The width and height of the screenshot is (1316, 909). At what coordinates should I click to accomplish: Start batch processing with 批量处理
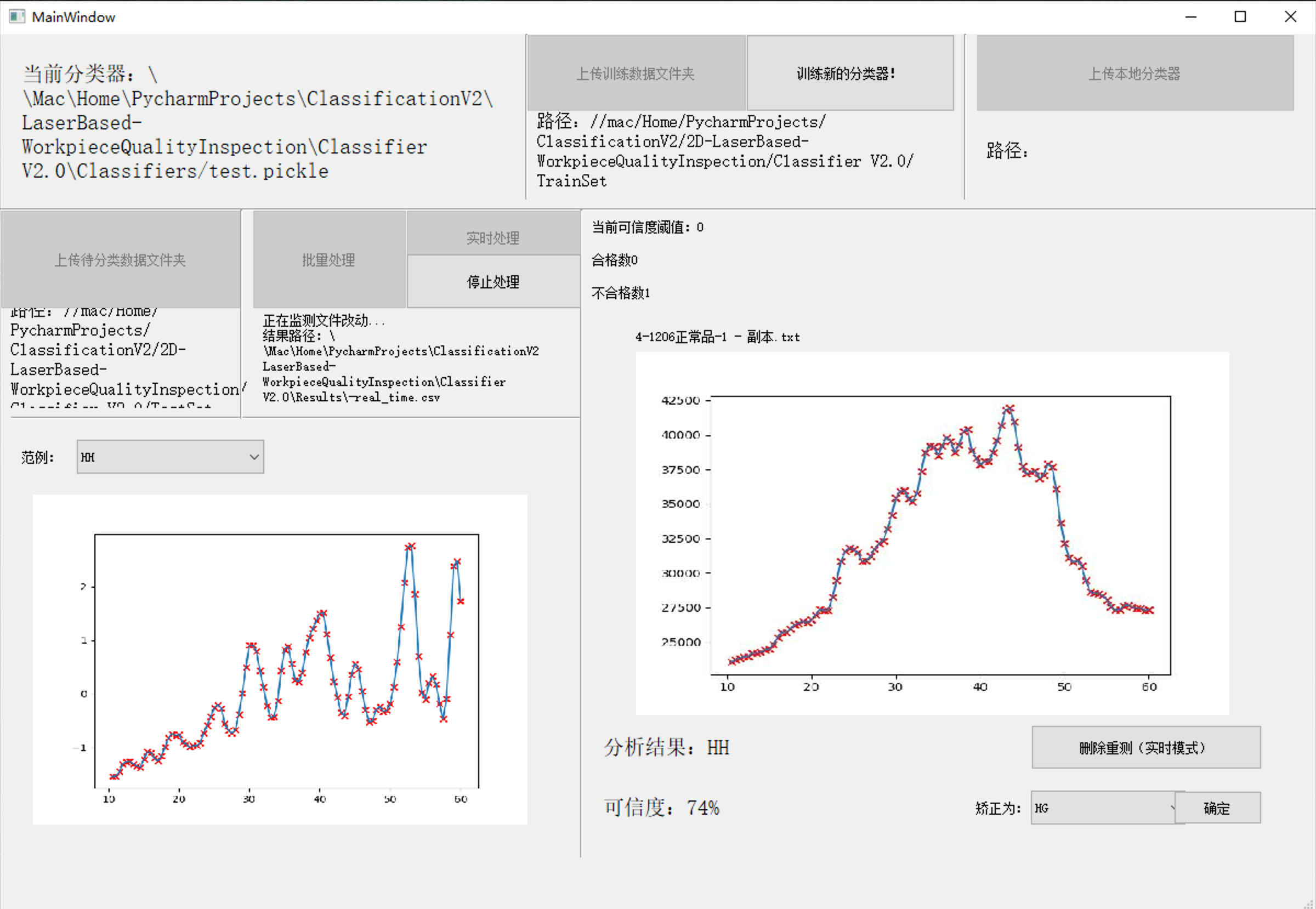(x=328, y=260)
